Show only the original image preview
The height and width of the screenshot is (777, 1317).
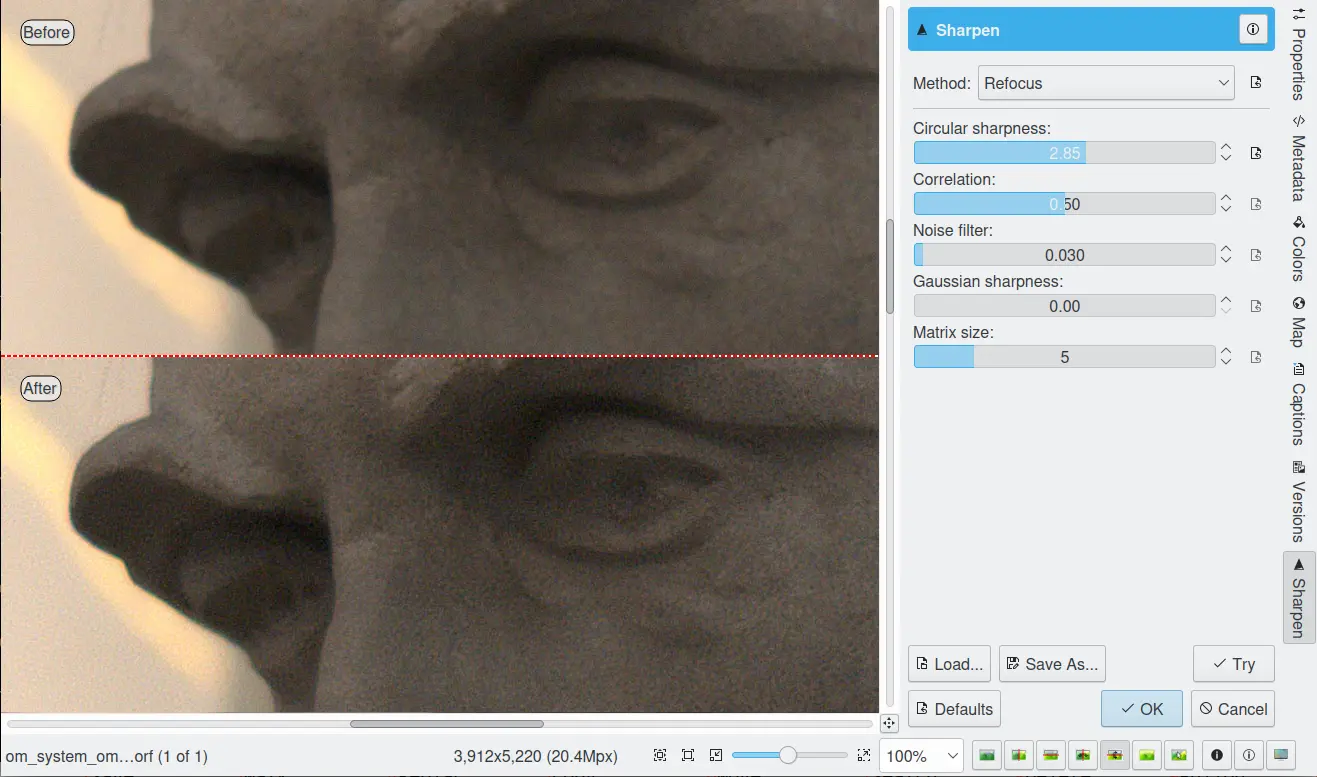pyautogui.click(x=987, y=755)
